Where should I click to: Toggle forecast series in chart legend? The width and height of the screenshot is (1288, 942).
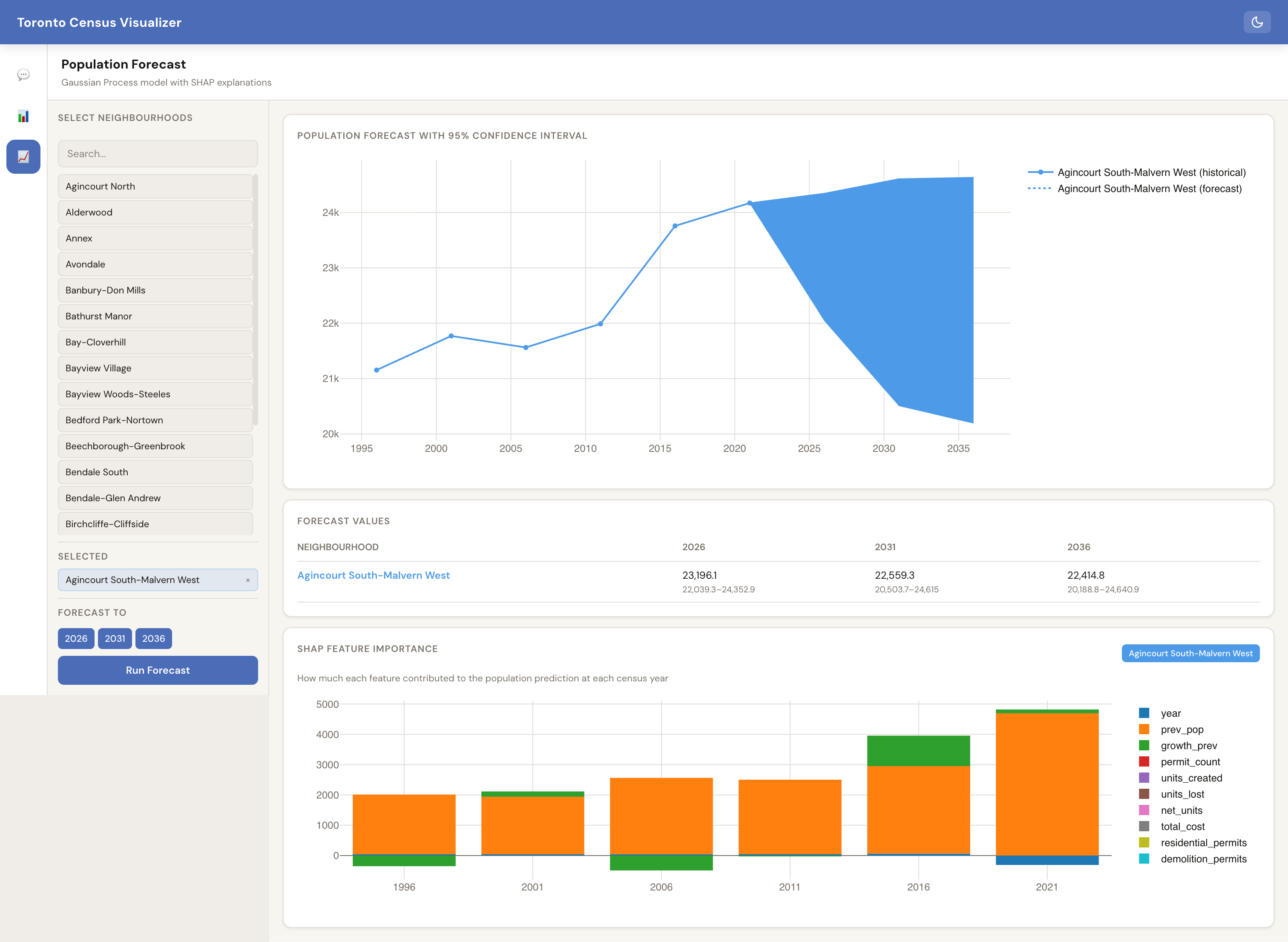[1135, 189]
